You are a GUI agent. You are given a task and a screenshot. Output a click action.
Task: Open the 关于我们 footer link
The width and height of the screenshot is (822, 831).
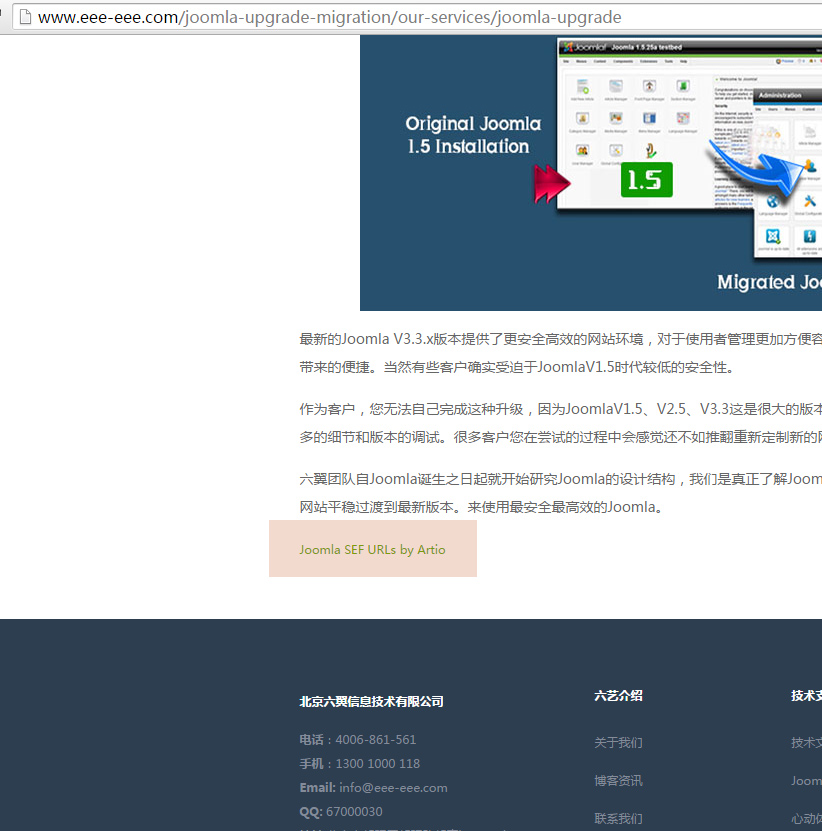[617, 742]
